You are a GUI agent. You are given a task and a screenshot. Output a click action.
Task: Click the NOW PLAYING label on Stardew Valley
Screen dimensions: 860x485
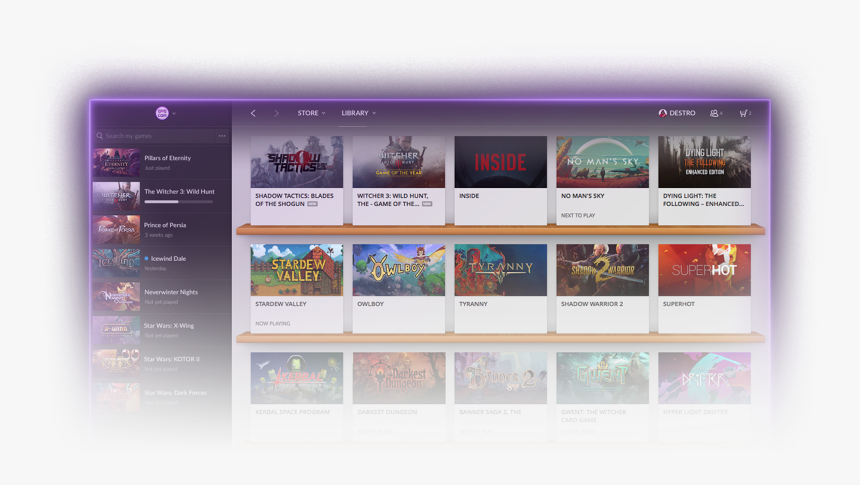[273, 324]
